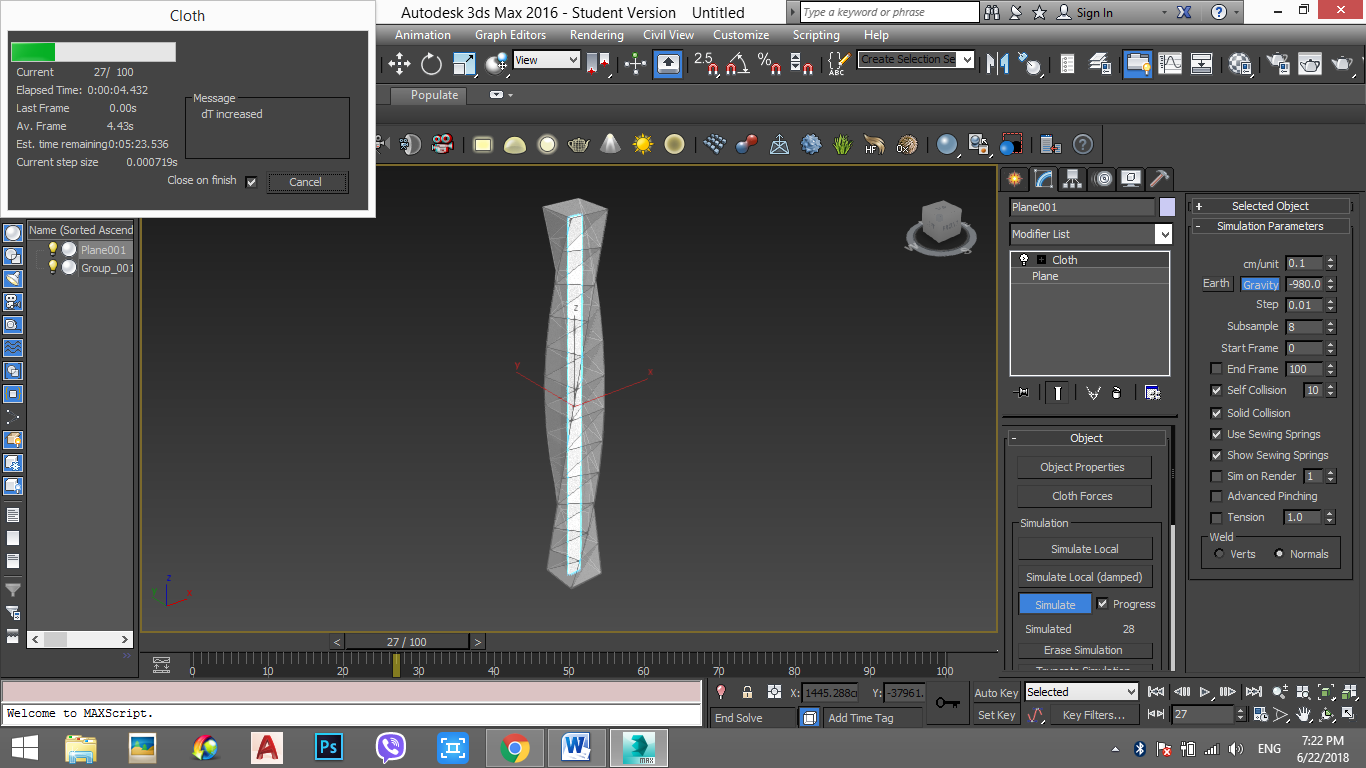Viewport: 1366px width, 768px height.
Task: Play the animation
Action: tap(1205, 692)
